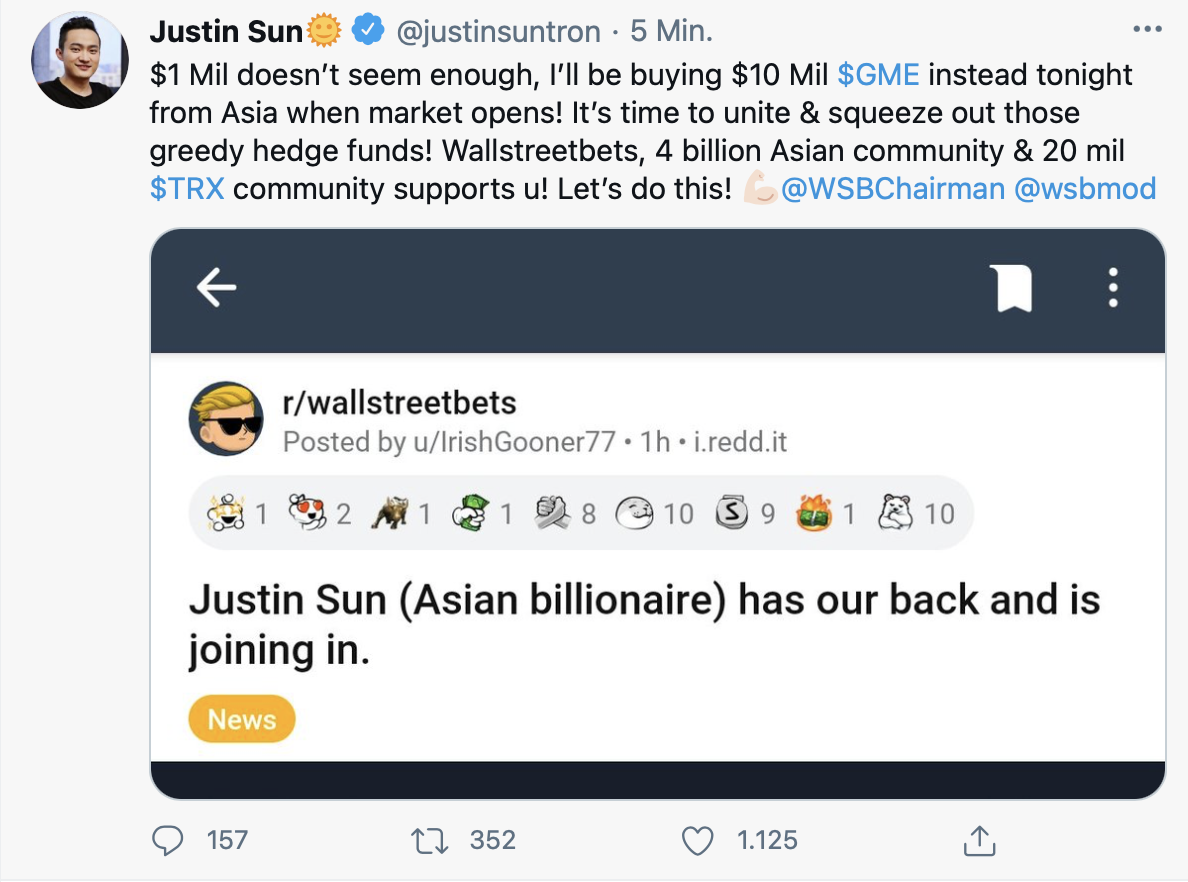
Task: Open vertical dots menu in Reddit header
Action: (x=1112, y=289)
